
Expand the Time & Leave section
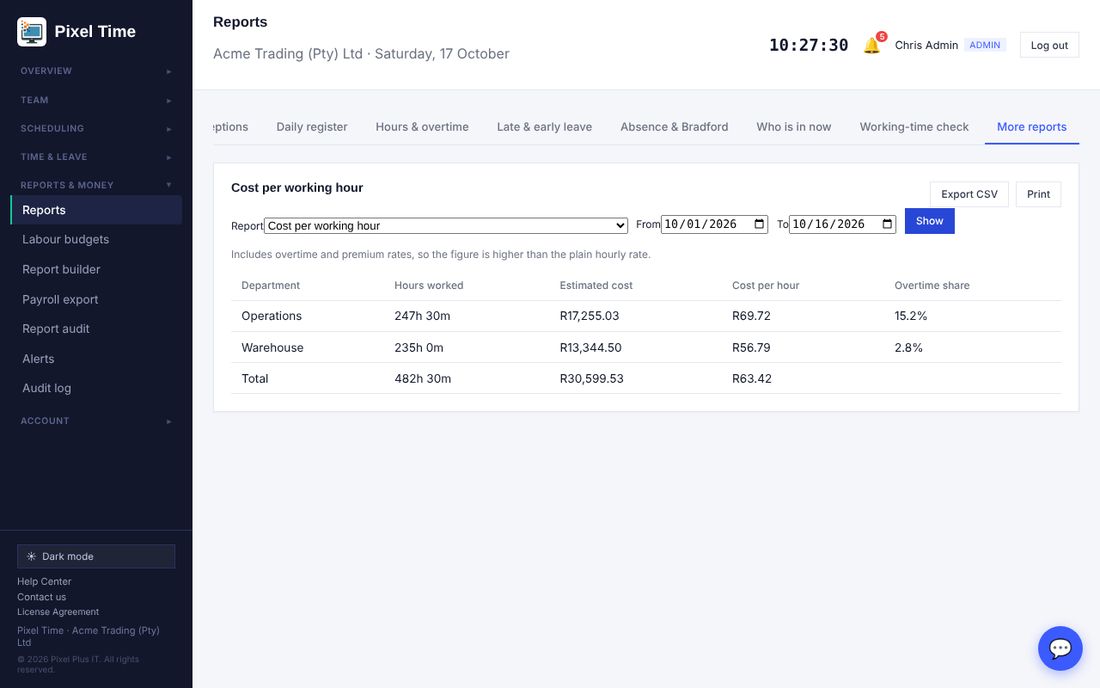96,157
